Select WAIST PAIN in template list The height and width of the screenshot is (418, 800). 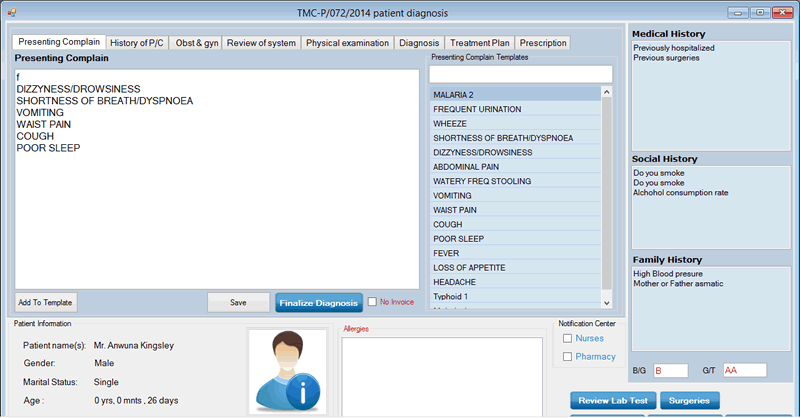pos(515,210)
